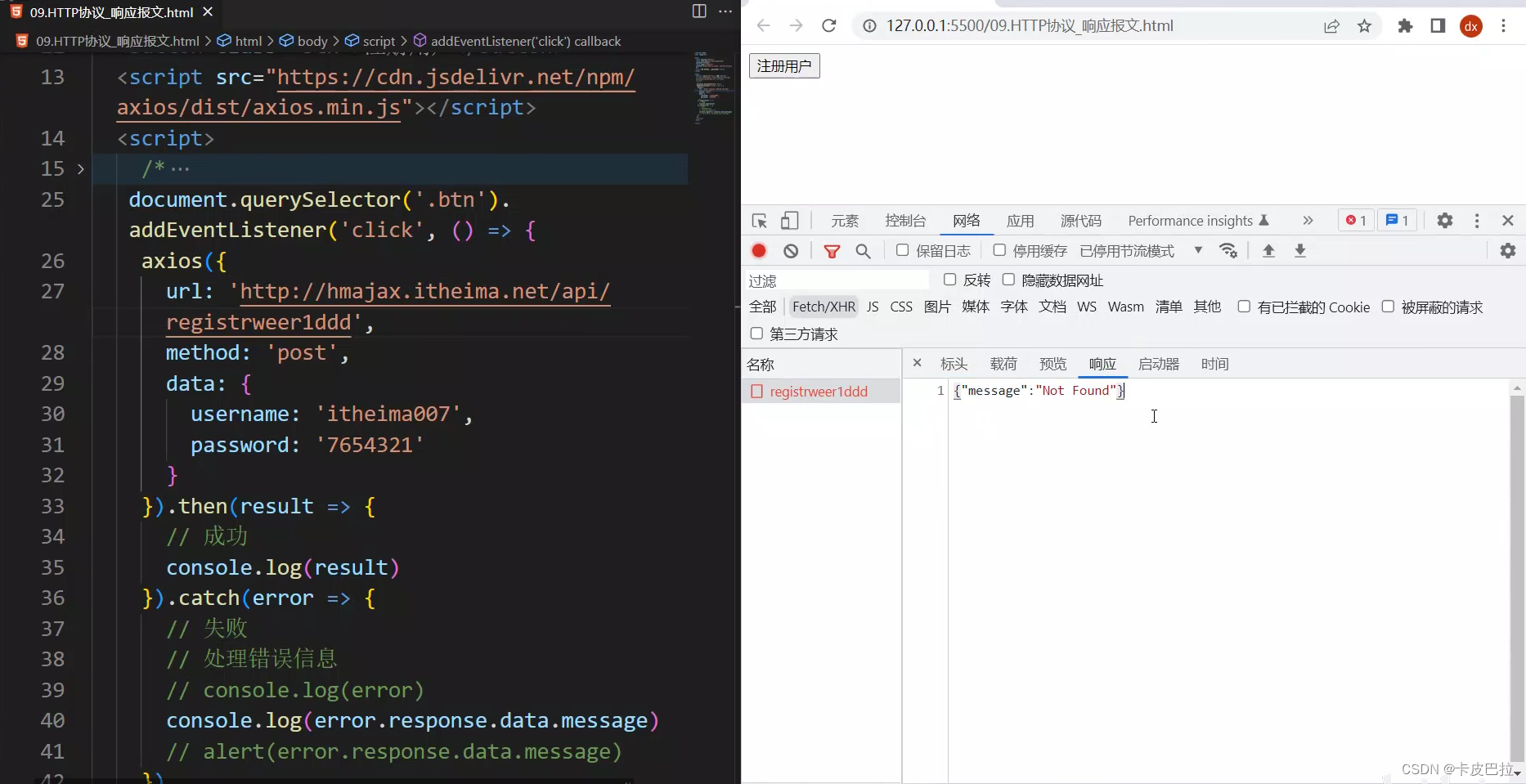The image size is (1526, 784).
Task: Open VS Code editor more actions menu
Action: click(725, 11)
